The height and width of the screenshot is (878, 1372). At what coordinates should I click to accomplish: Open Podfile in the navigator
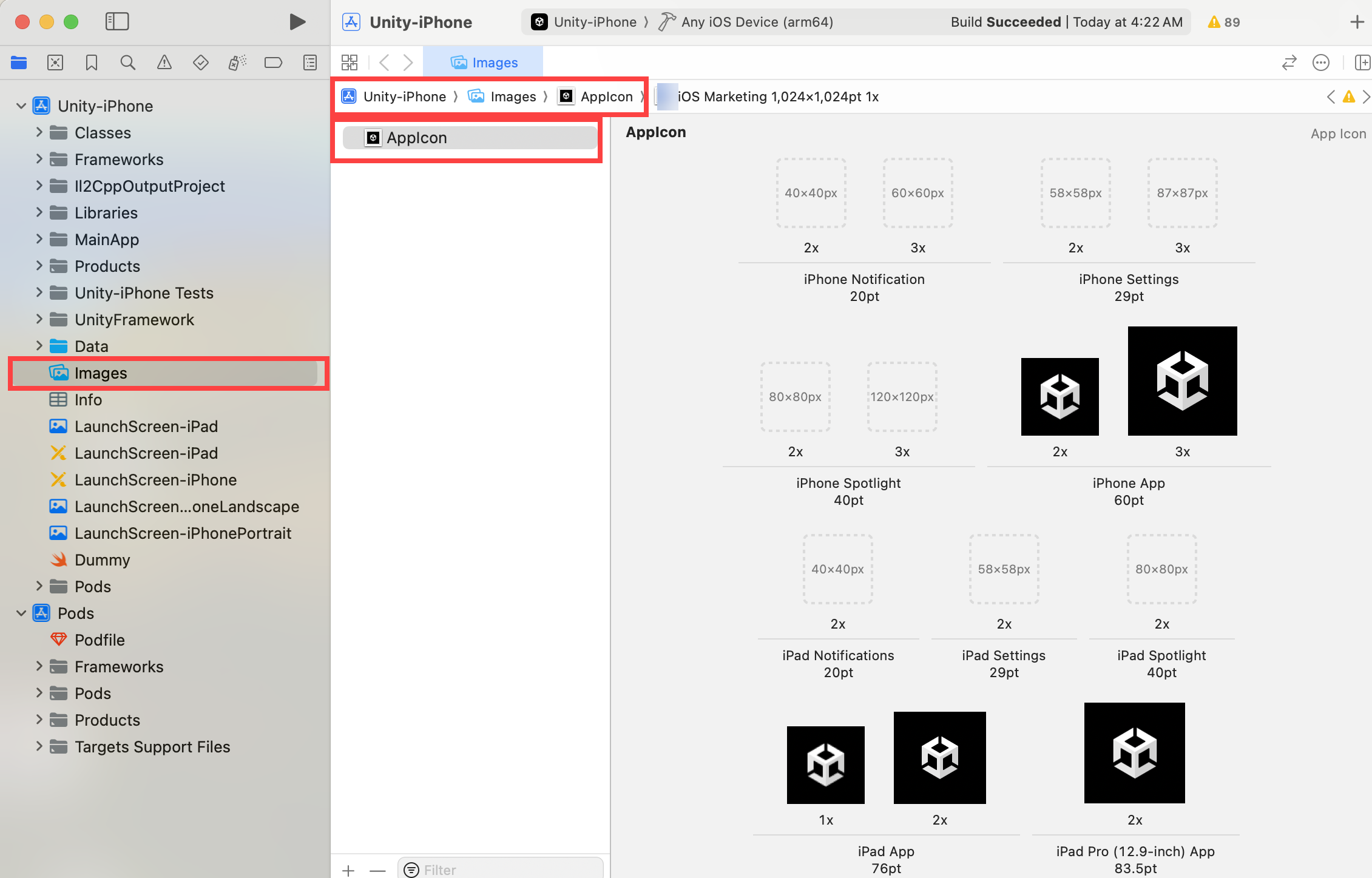100,640
